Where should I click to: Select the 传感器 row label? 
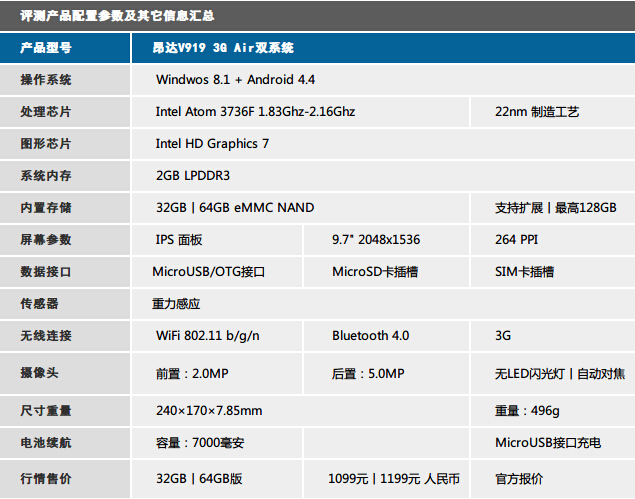(39, 303)
